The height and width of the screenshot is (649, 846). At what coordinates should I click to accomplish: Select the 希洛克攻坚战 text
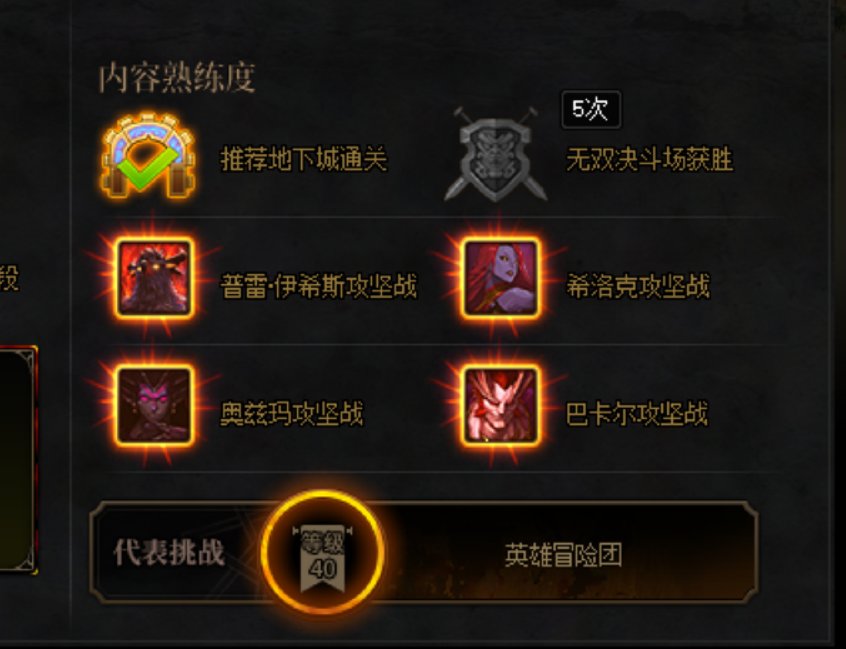point(638,286)
